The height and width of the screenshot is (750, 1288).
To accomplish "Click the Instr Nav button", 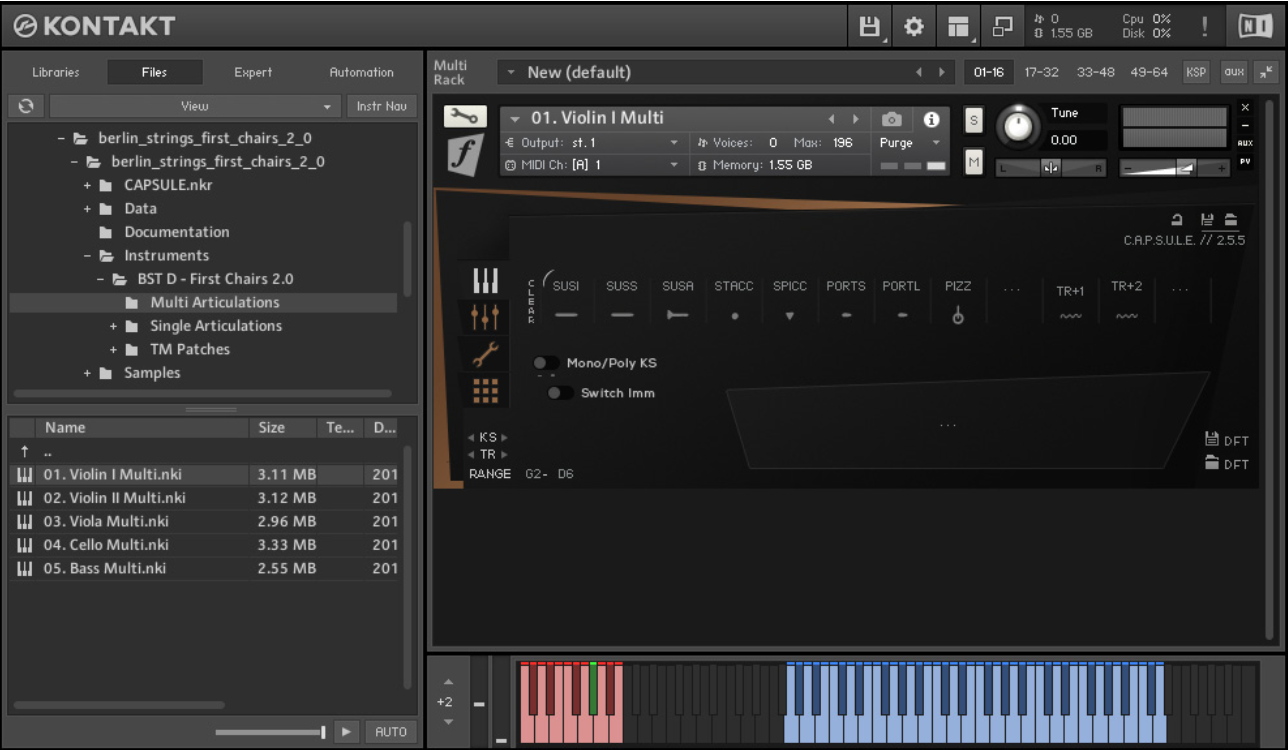I will tap(382, 106).
